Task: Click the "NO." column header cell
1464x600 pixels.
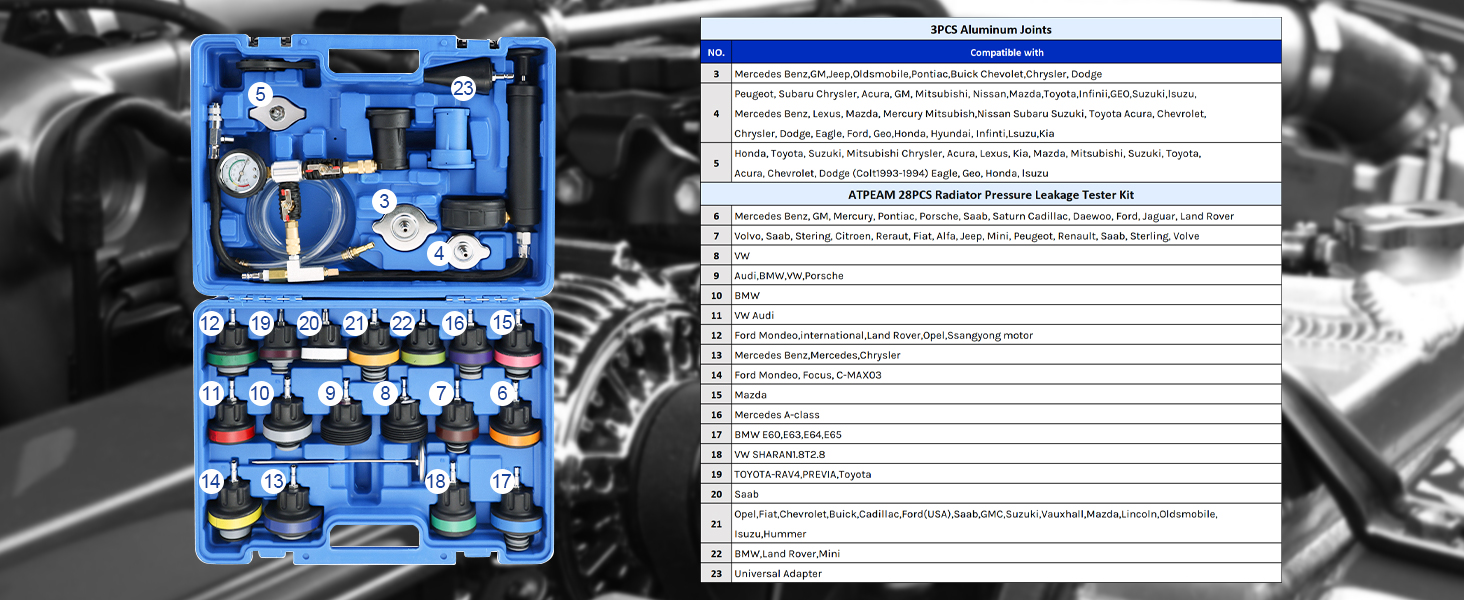Action: tap(715, 52)
